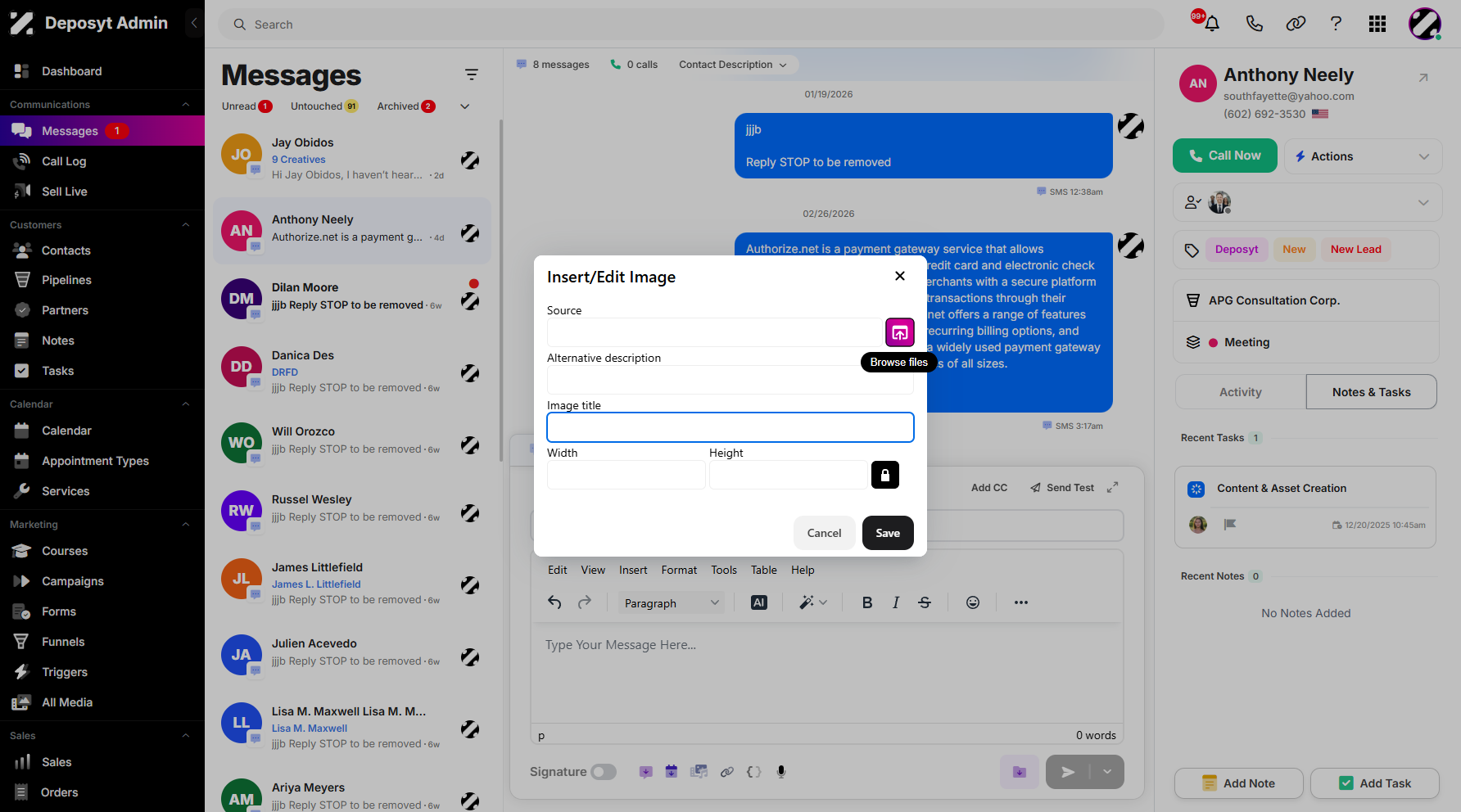Click the message filter icon beside Messages heading
The width and height of the screenshot is (1461, 812).
point(472,74)
